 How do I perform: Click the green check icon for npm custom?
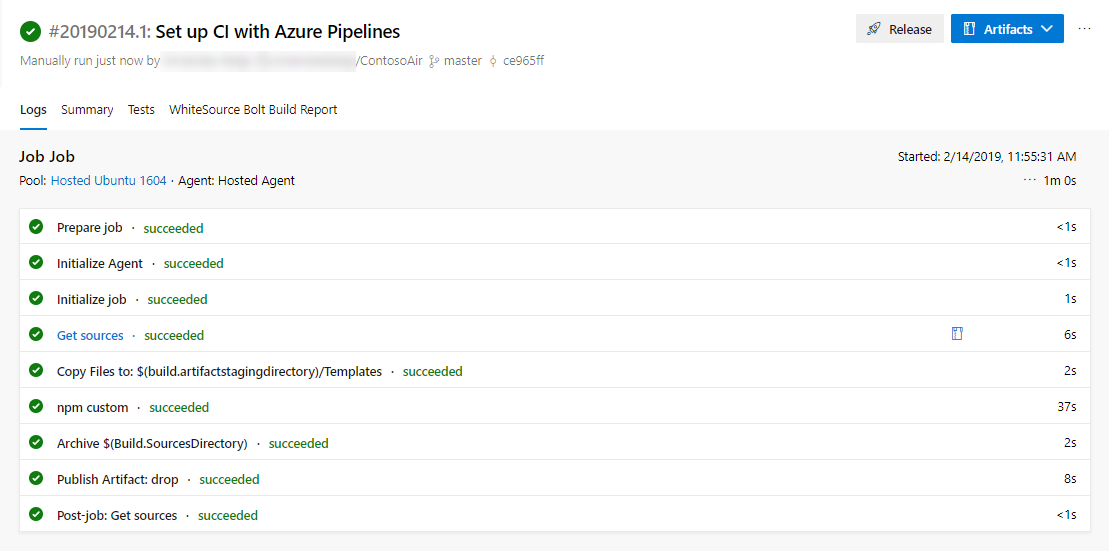pyautogui.click(x=36, y=407)
